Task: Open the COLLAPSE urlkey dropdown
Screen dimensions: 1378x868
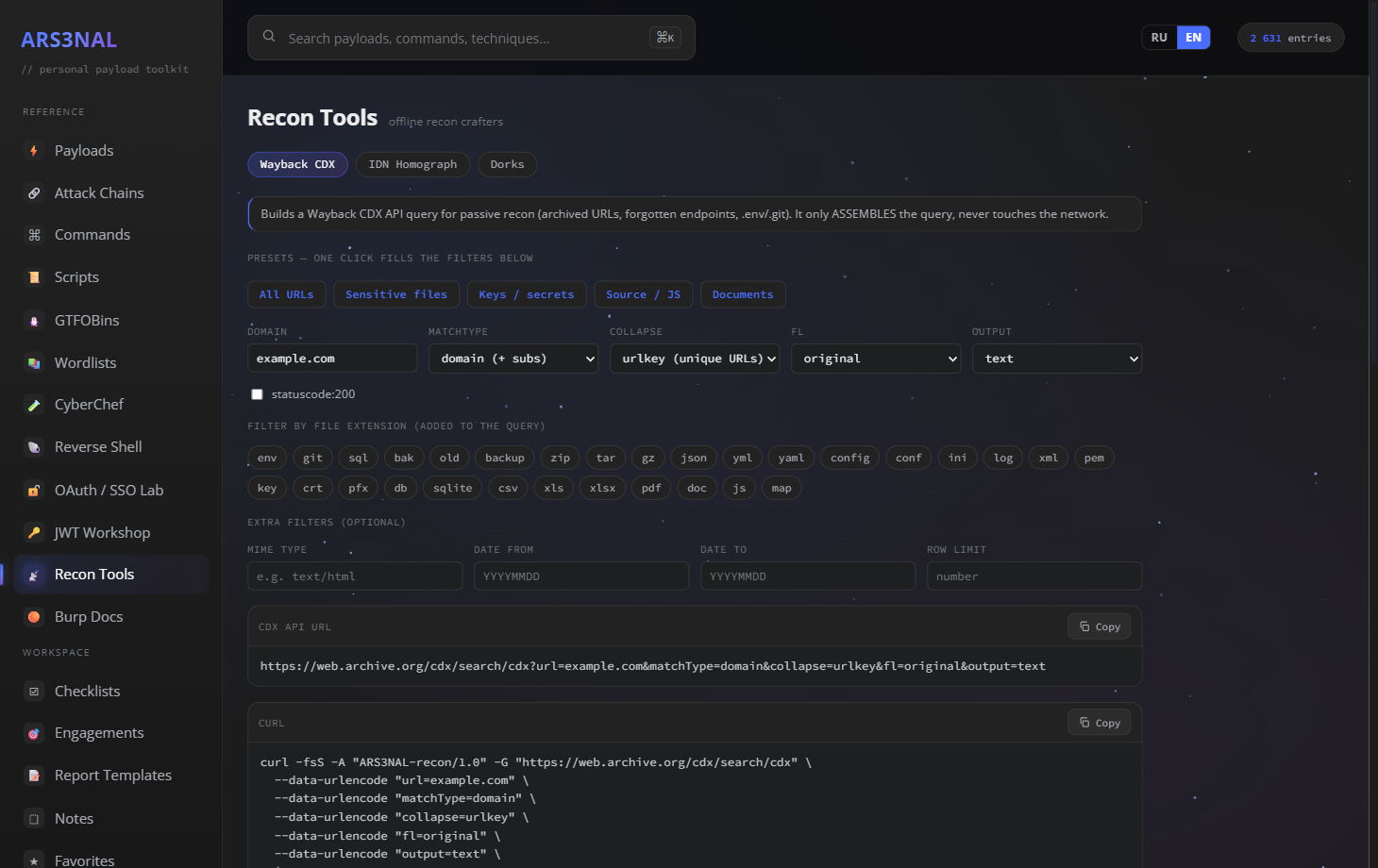Action: (695, 359)
